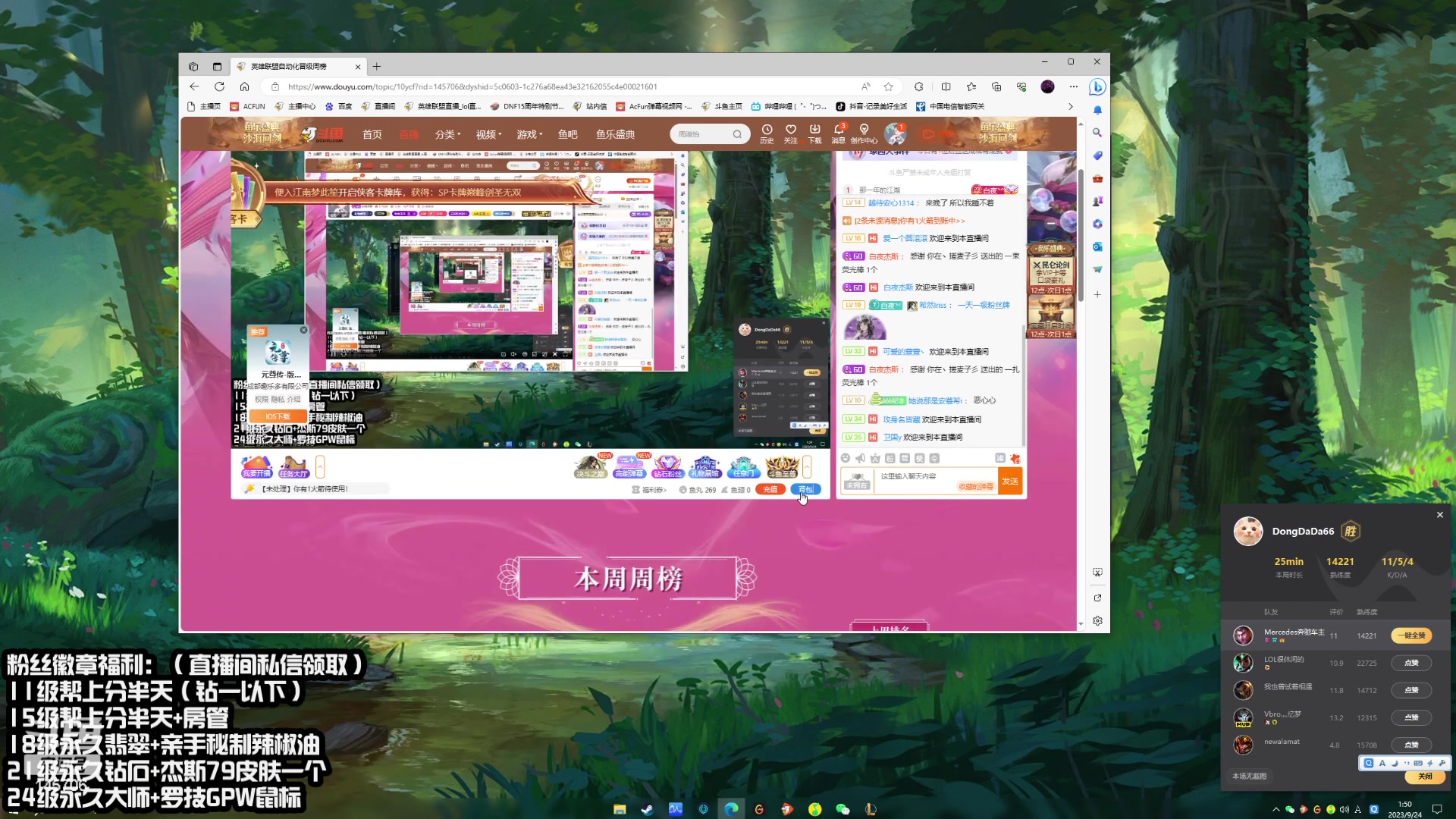1456x819 pixels.
Task: Open the 我要开播 start streaming icon
Action: [x=256, y=466]
